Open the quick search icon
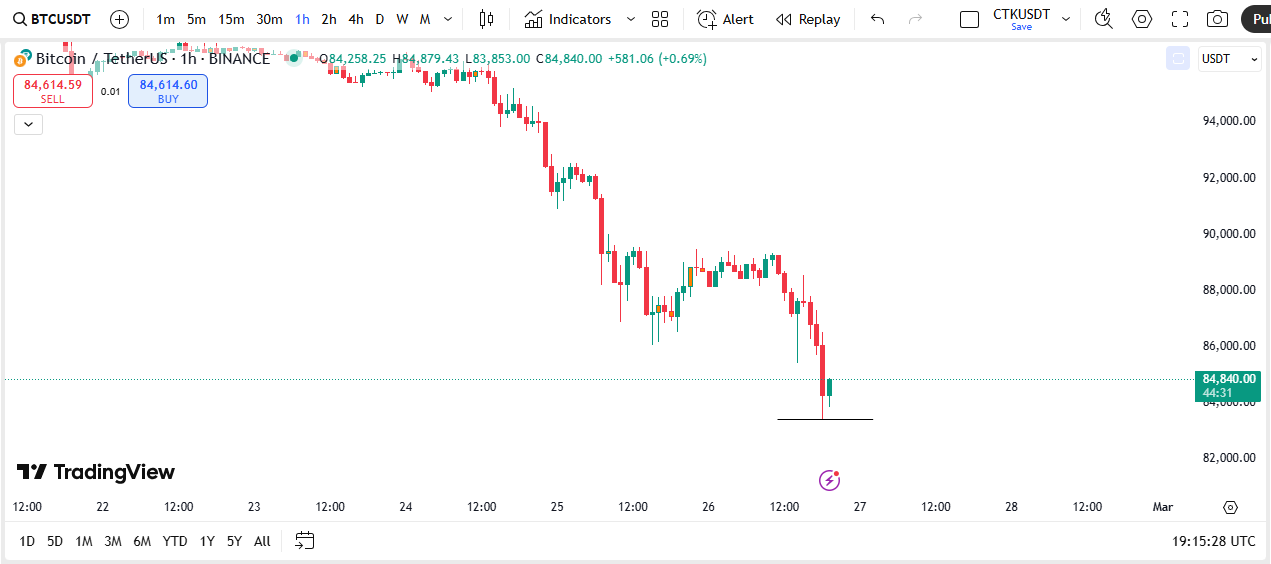This screenshot has height=564, width=1271. pos(1103,19)
